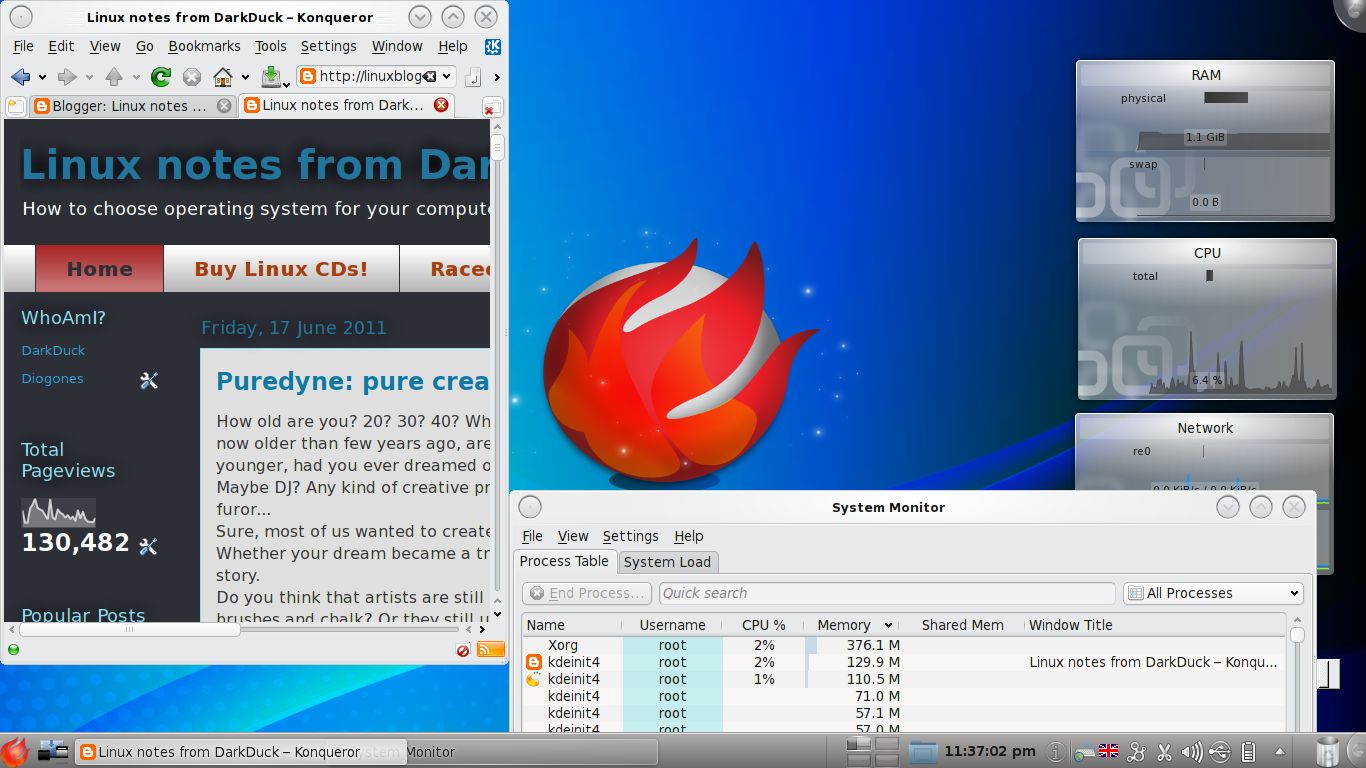Open Klipper via the scissors tray icon
This screenshot has height=768, width=1366.
coord(1163,751)
